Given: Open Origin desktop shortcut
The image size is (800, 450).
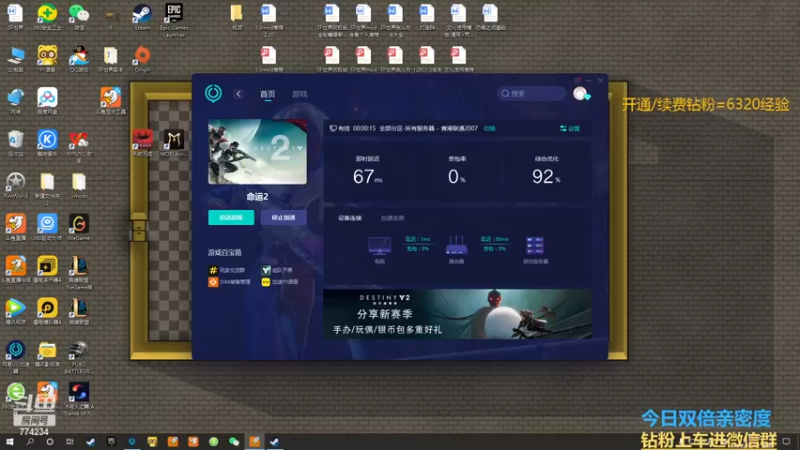Looking at the screenshot, I should click(142, 59).
